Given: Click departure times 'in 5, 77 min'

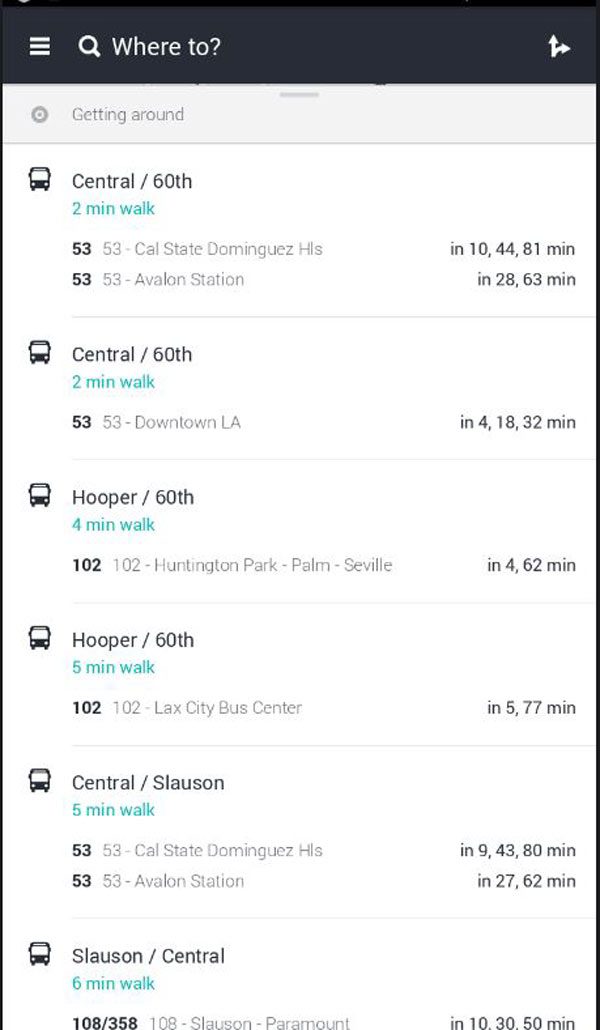Looking at the screenshot, I should [x=531, y=708].
